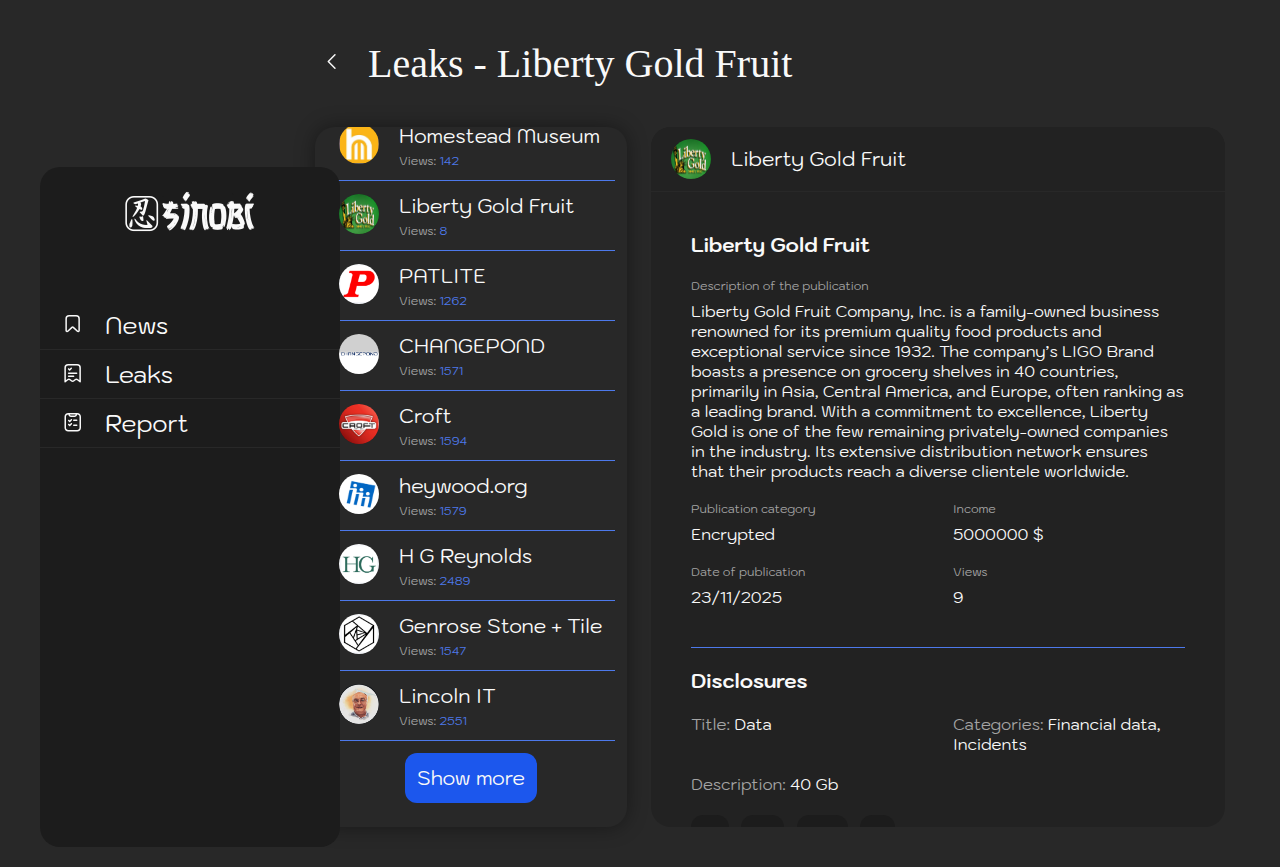Image resolution: width=1280 pixels, height=867 pixels.
Task: Click the back arrow beside the Leaks title
Action: pyautogui.click(x=332, y=62)
